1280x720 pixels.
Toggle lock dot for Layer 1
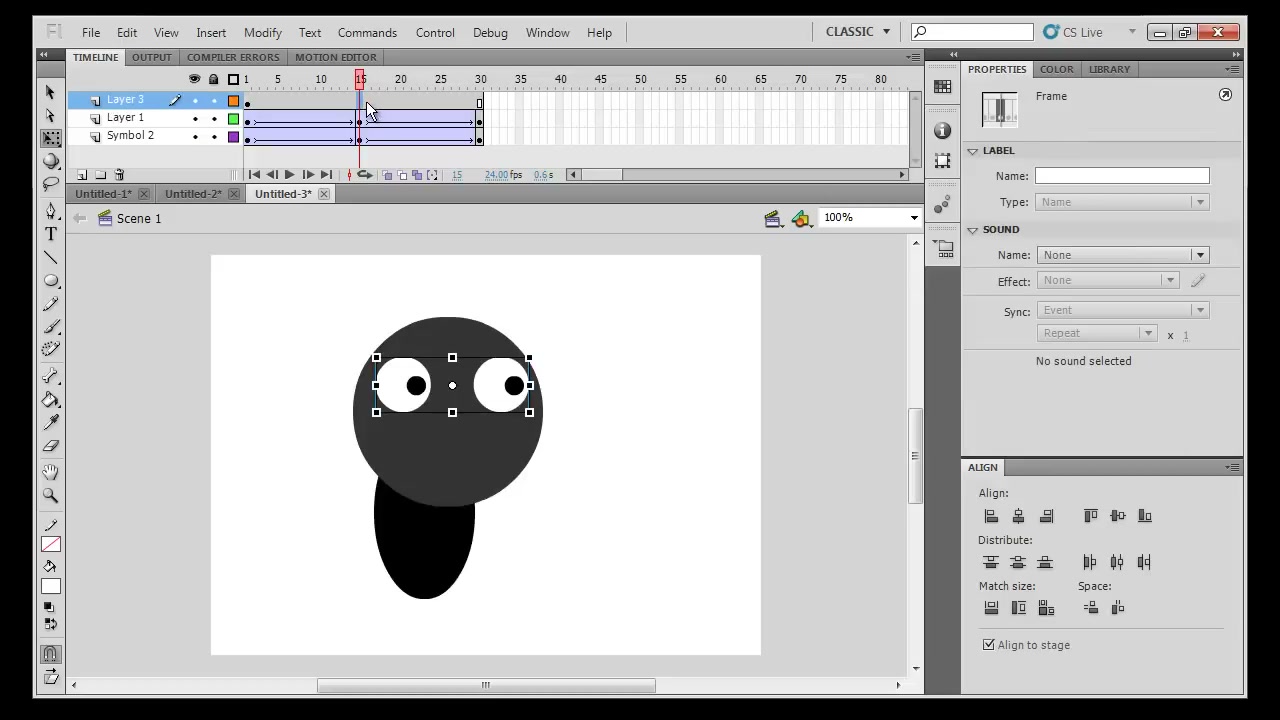click(x=214, y=119)
